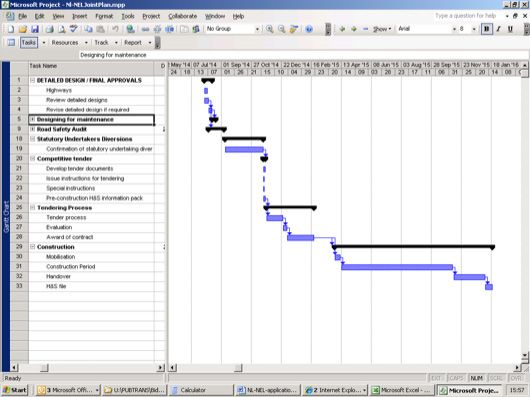
Task: Toggle Italic formatting button
Action: tap(498, 29)
